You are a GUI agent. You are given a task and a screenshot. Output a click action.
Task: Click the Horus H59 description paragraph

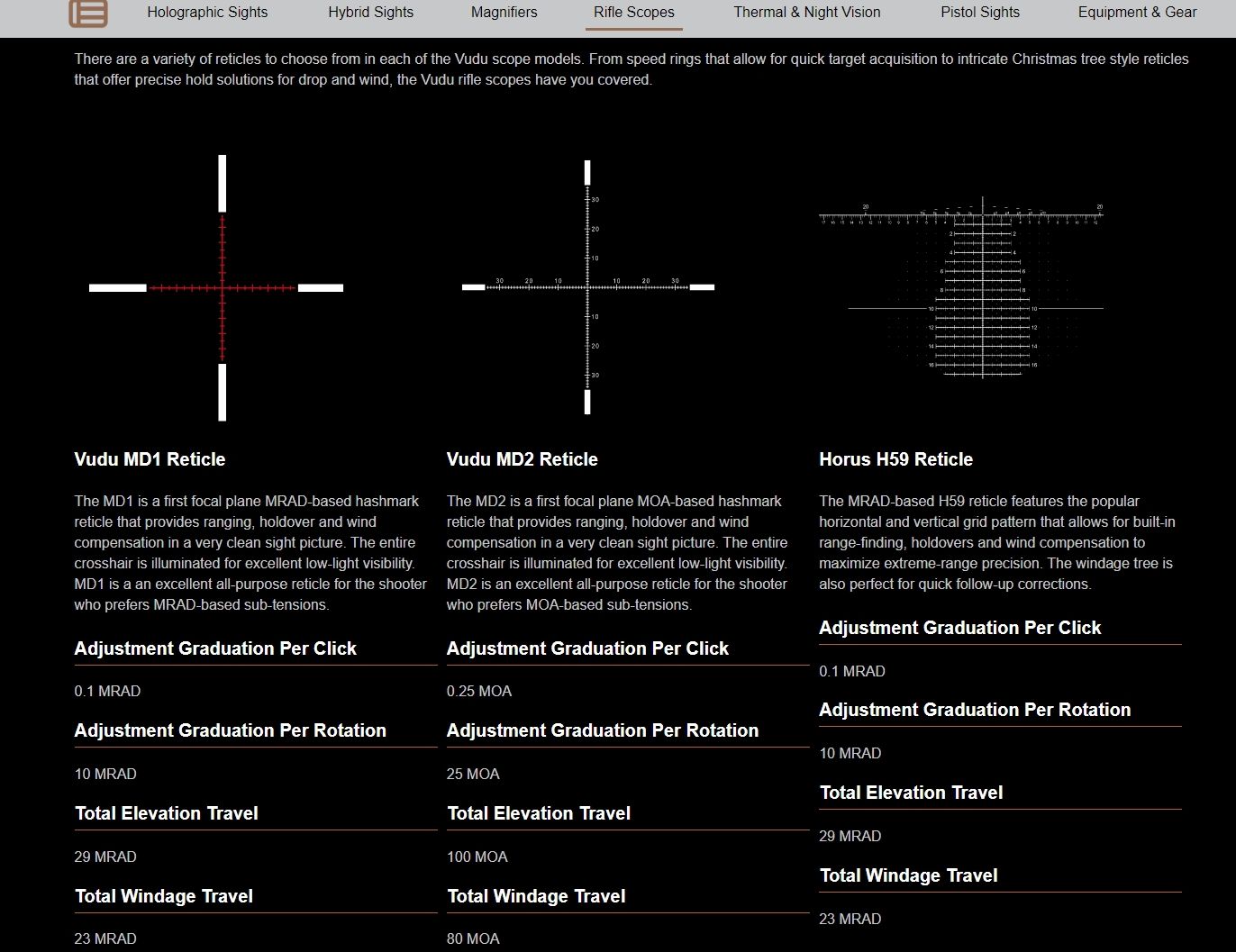(x=997, y=542)
